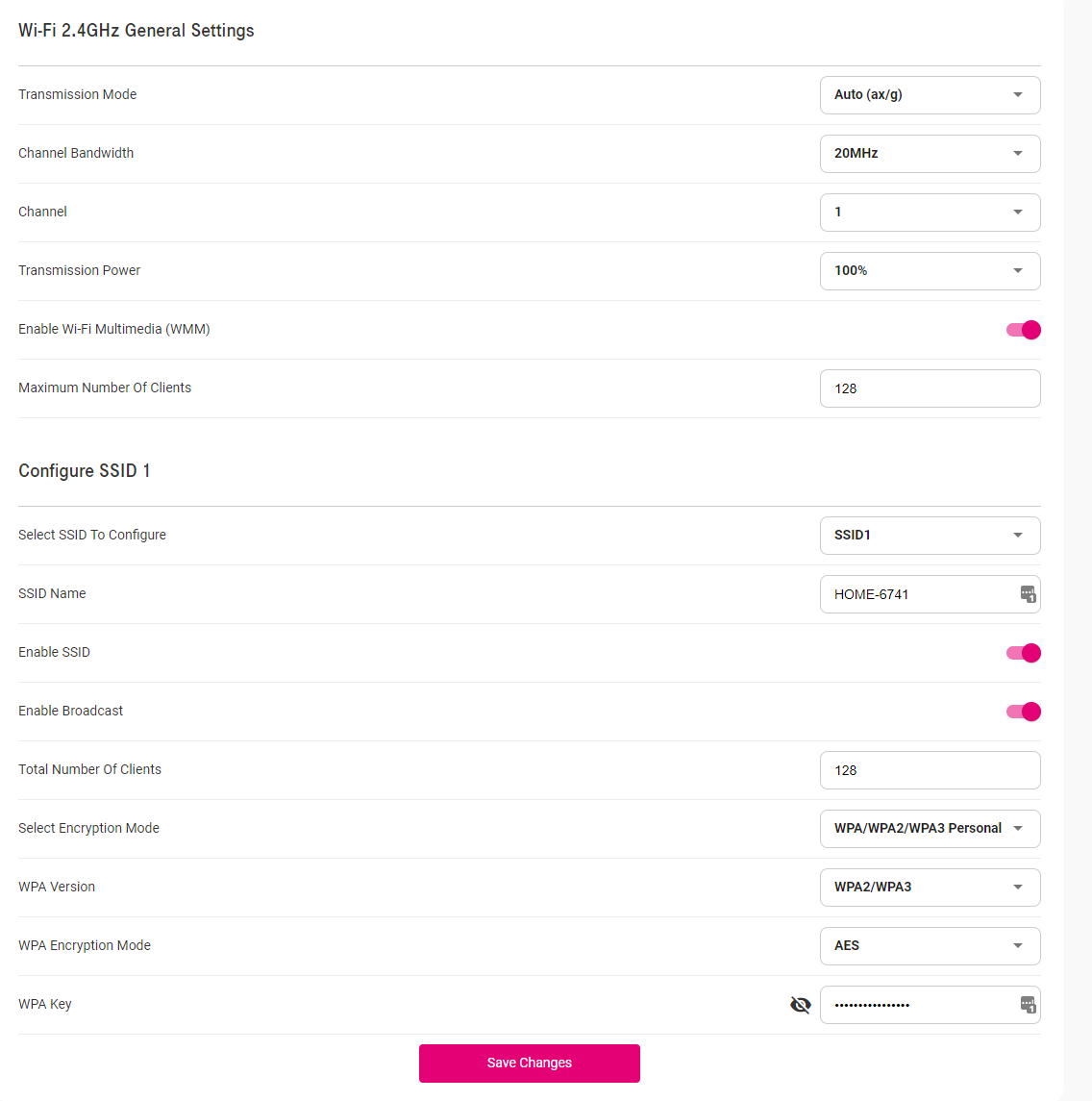Change WPA Encryption Mode from AES
This screenshot has height=1101, width=1092.
coord(929,945)
